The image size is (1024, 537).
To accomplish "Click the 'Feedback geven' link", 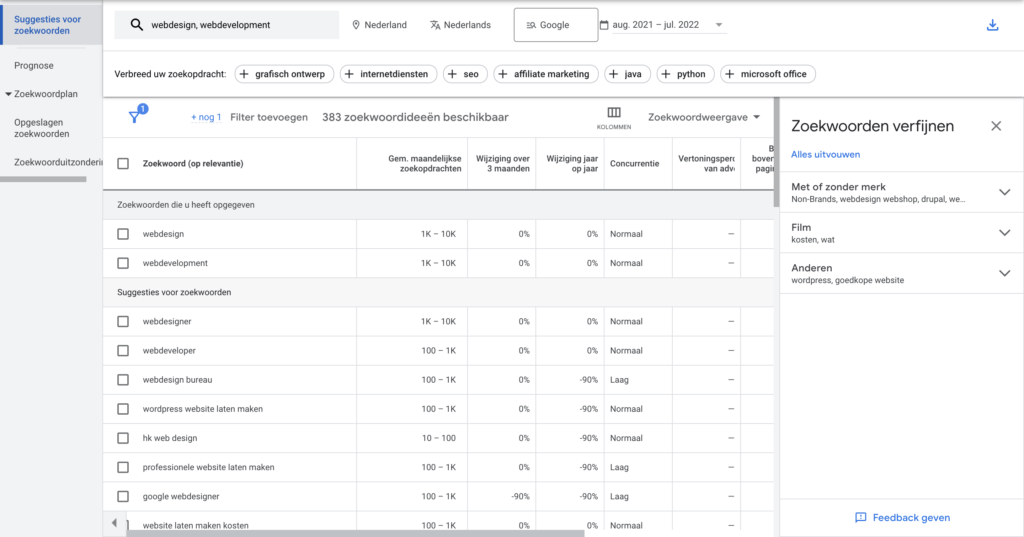I will [911, 517].
